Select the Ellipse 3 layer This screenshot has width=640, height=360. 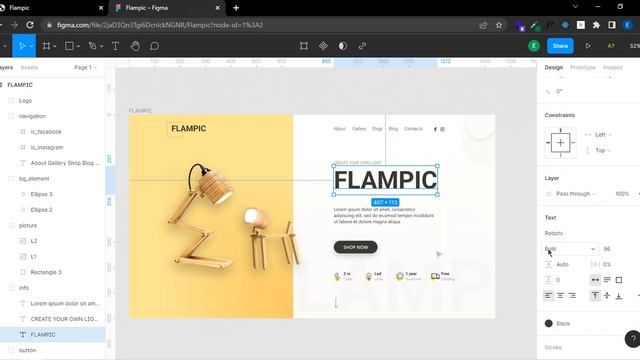42,194
